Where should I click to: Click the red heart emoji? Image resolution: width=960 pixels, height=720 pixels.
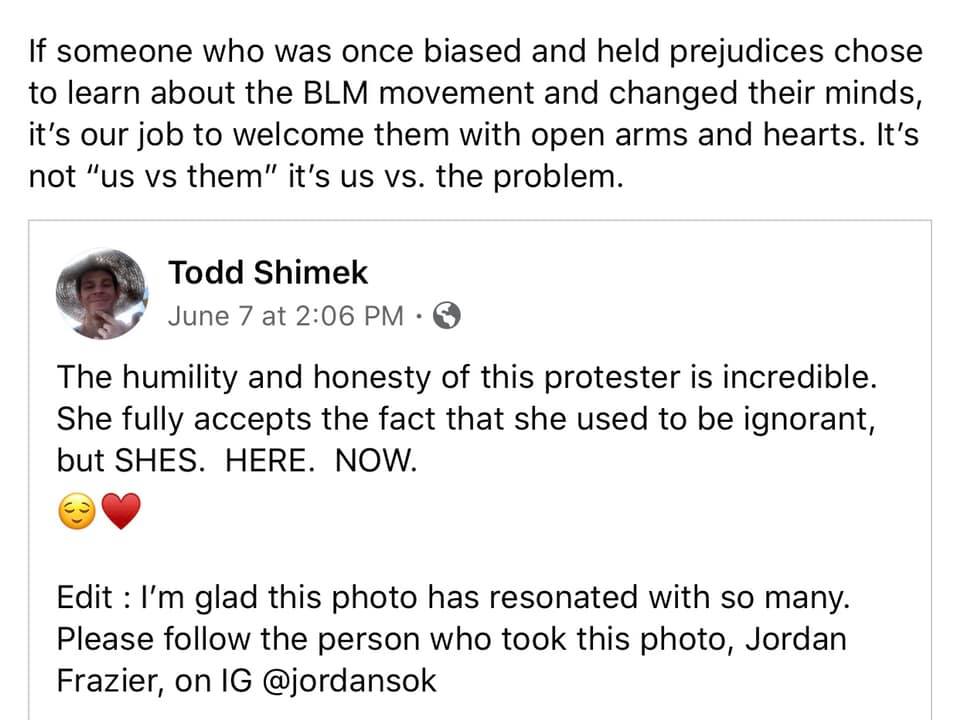tap(121, 511)
